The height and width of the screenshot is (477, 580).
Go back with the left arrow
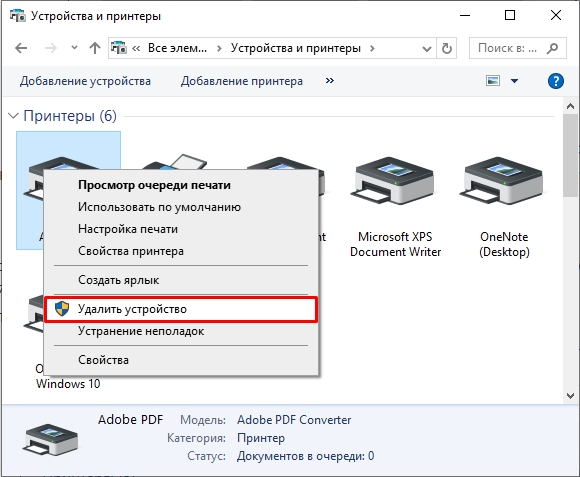point(21,48)
